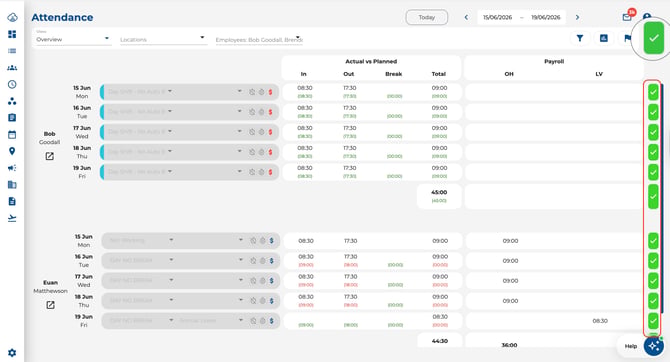This screenshot has height=362, width=670.
Task: Click the large green approve-all button
Action: point(653,38)
